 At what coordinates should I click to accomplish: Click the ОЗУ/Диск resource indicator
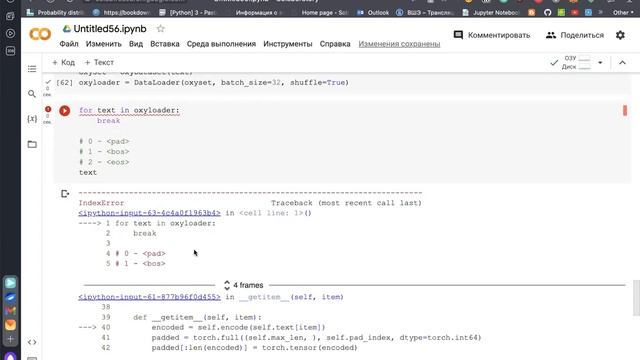[x=576, y=62]
